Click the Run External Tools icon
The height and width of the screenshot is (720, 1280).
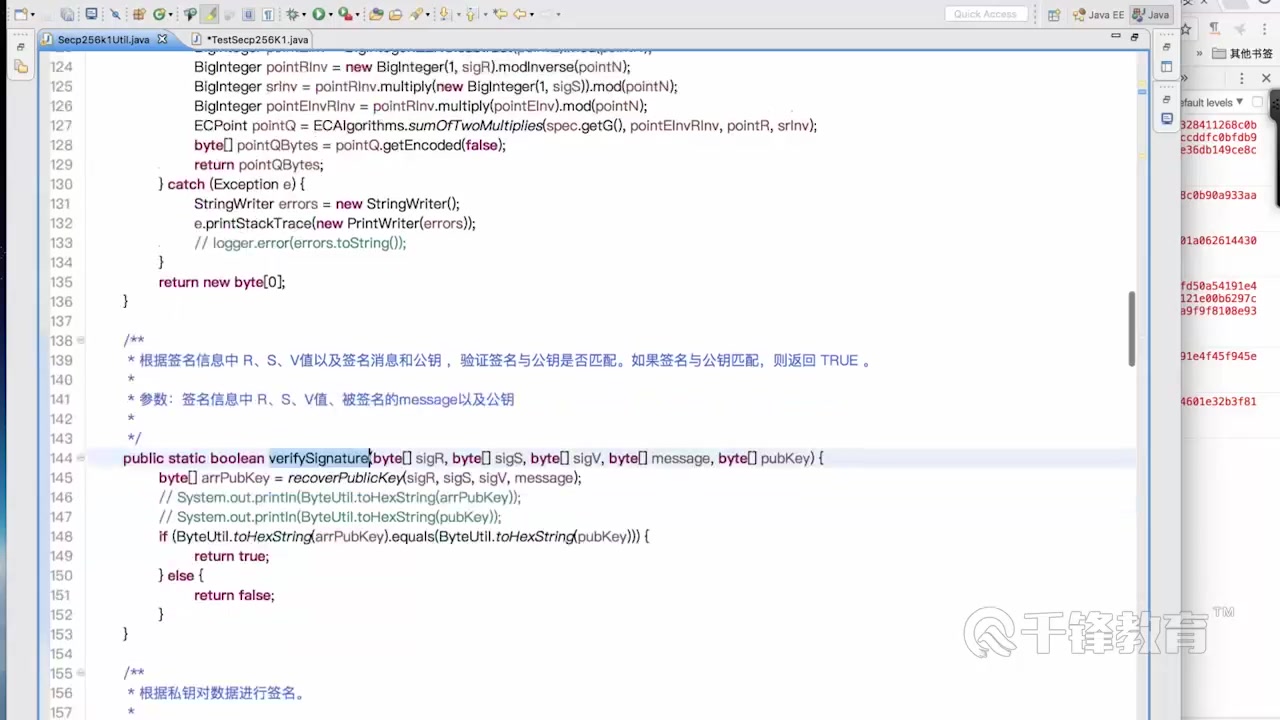click(345, 14)
